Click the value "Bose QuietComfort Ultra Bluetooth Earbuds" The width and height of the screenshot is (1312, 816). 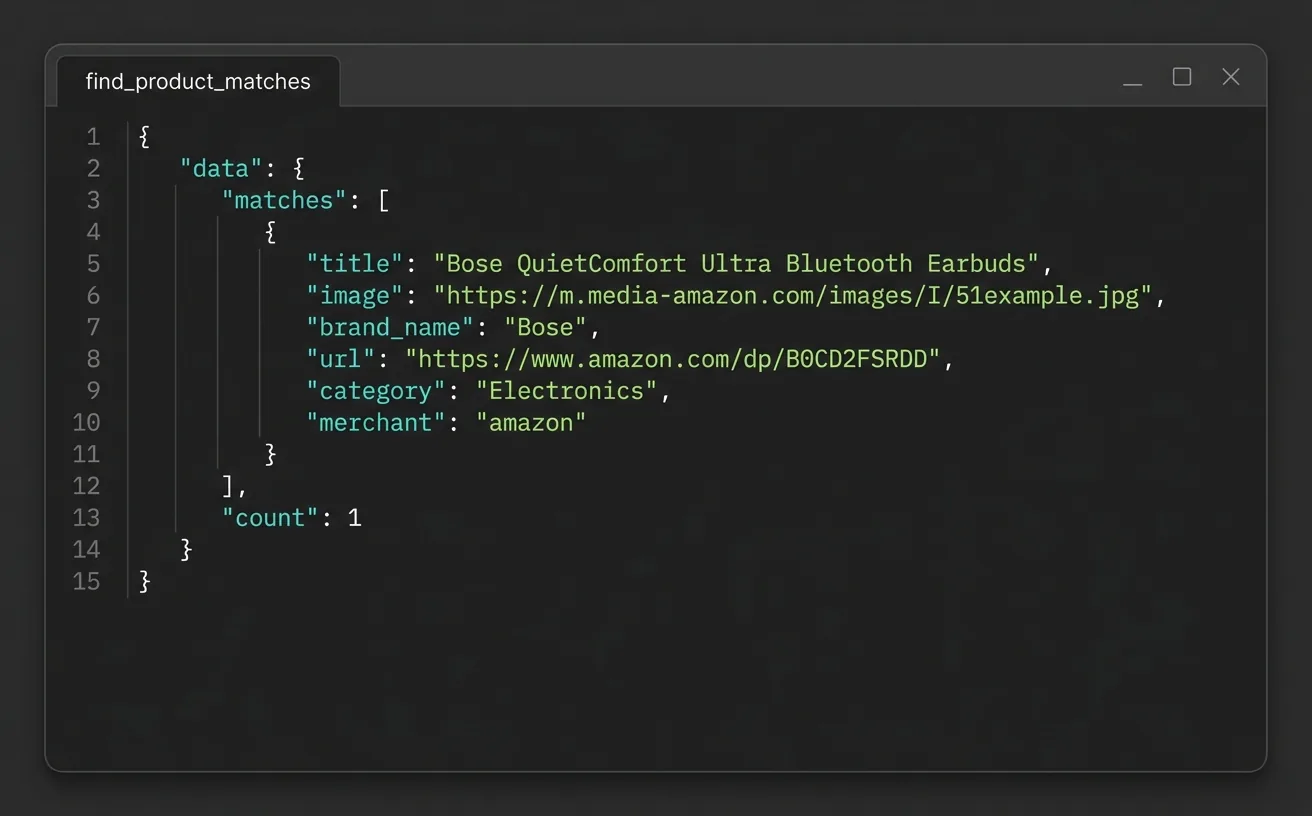[x=736, y=263]
